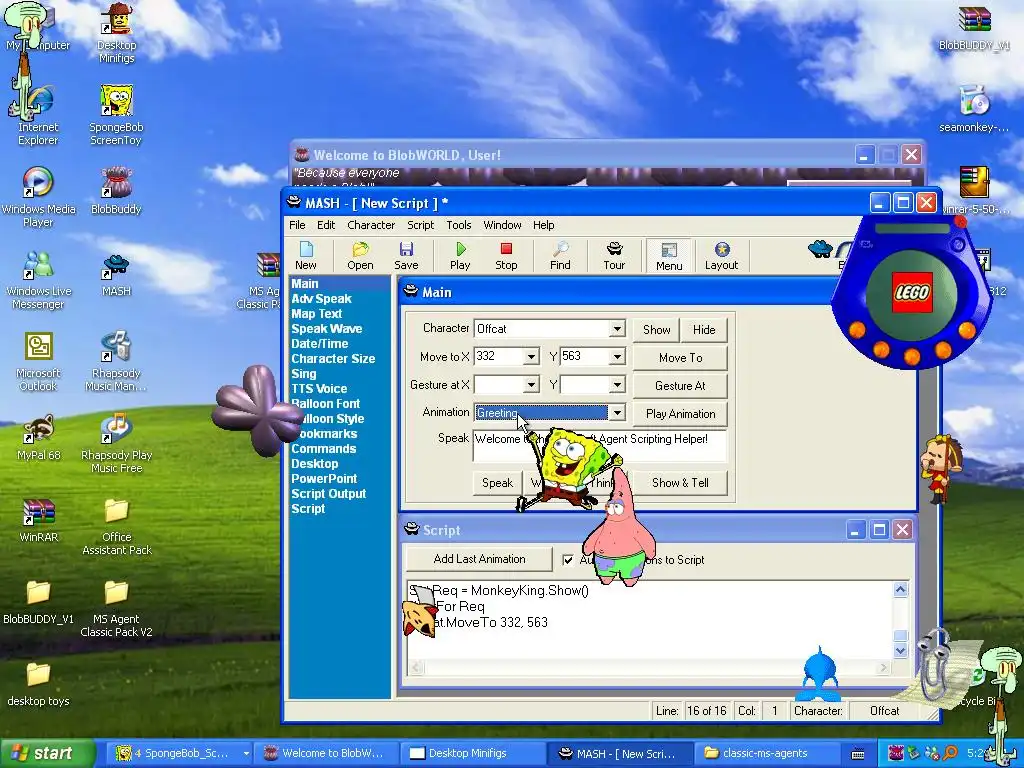This screenshot has height=768, width=1024.
Task: Open the Help menu in MASH
Action: pyautogui.click(x=543, y=225)
